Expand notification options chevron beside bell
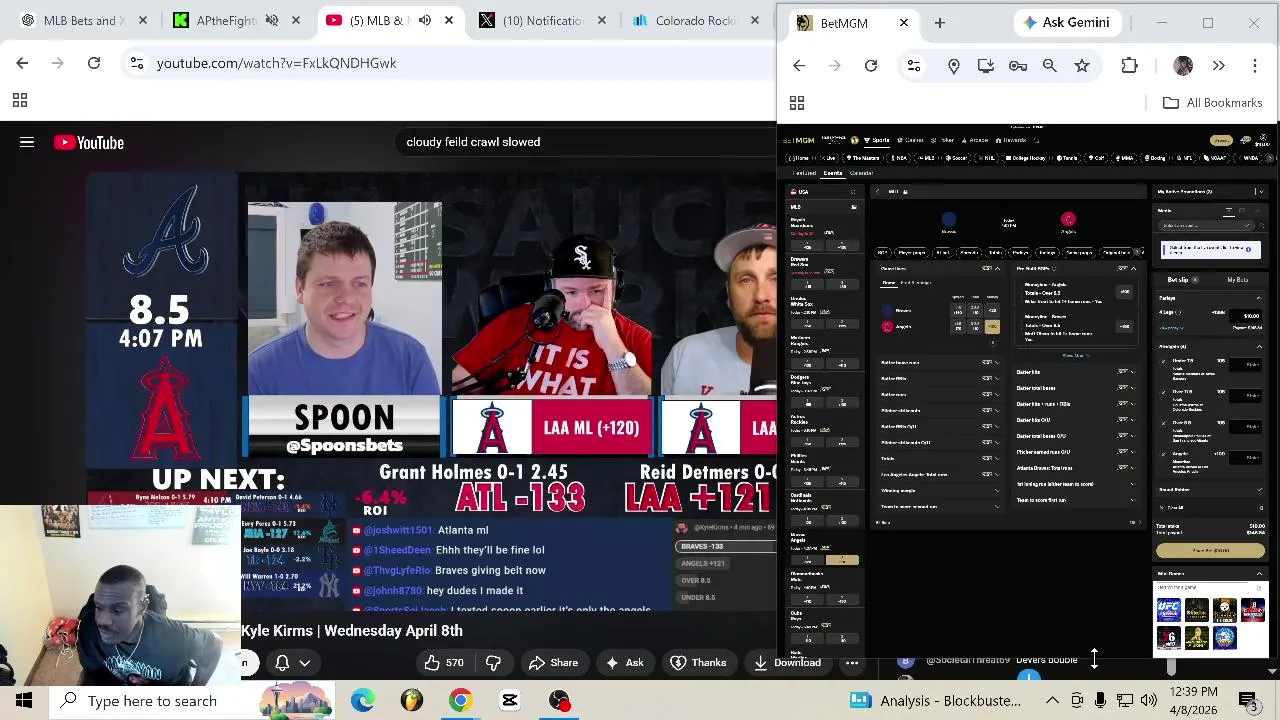 pyautogui.click(x=305, y=662)
